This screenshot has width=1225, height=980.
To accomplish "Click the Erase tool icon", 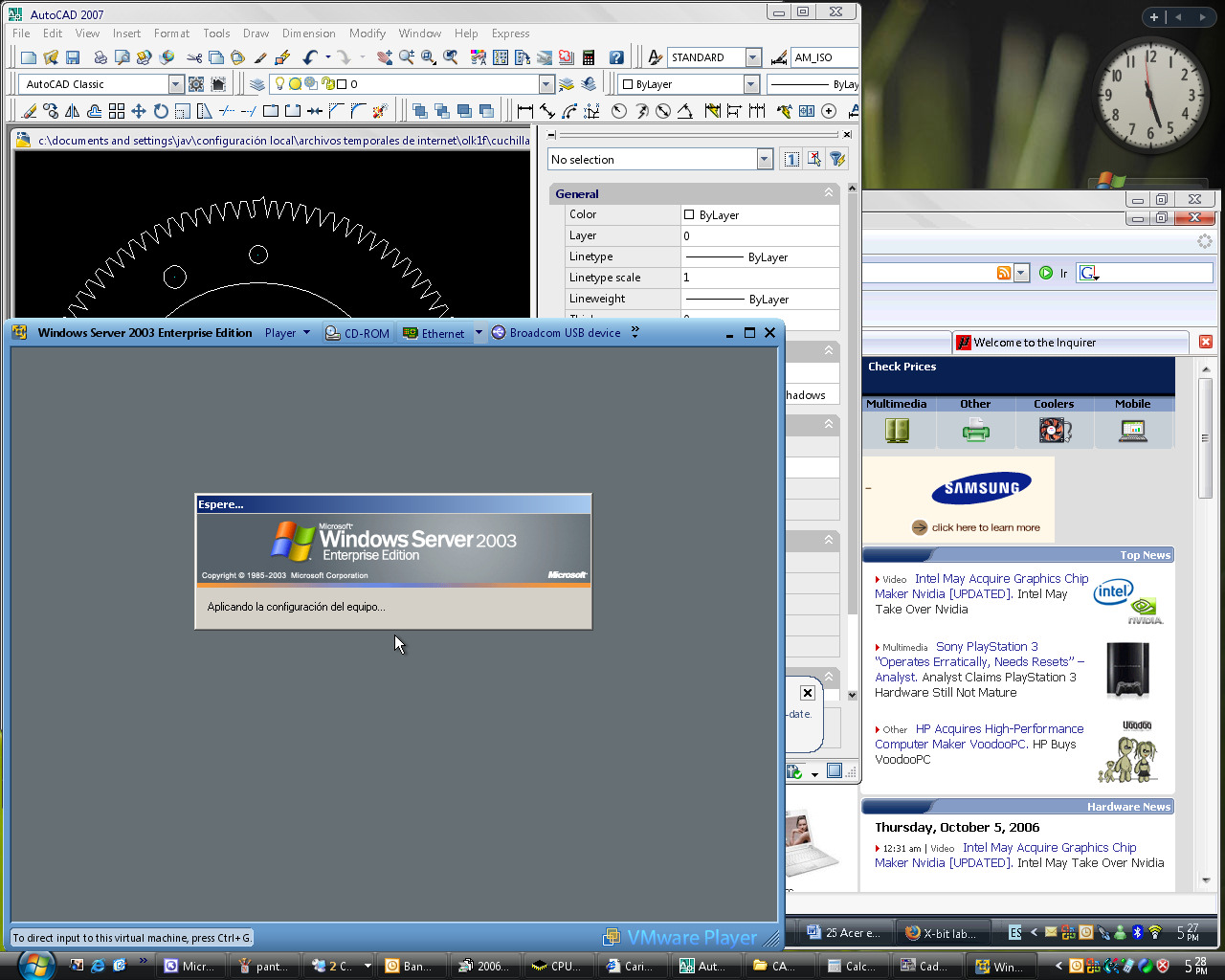I will pos(30,112).
